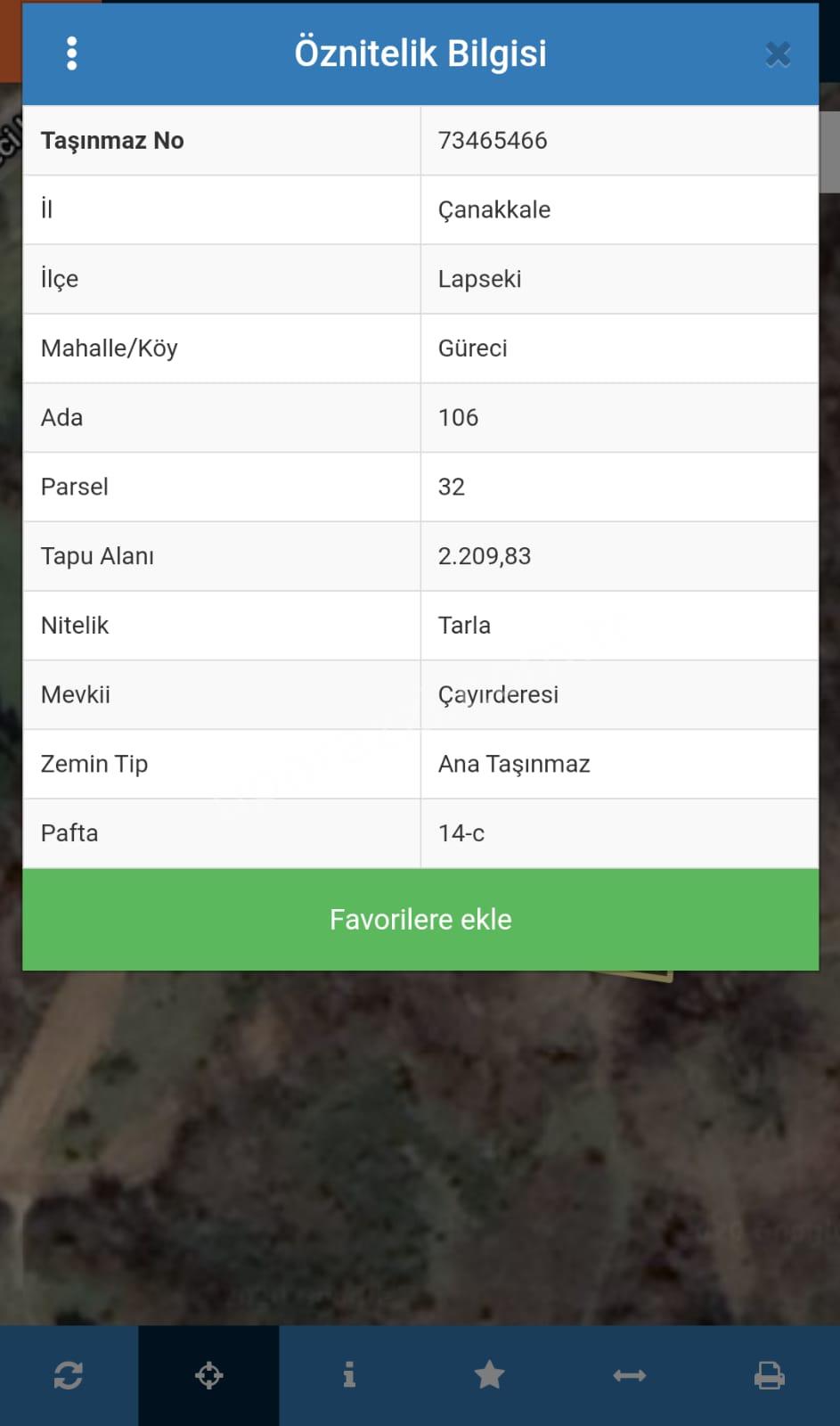
Task: Click the satellite map below the panel
Action: (420, 1150)
